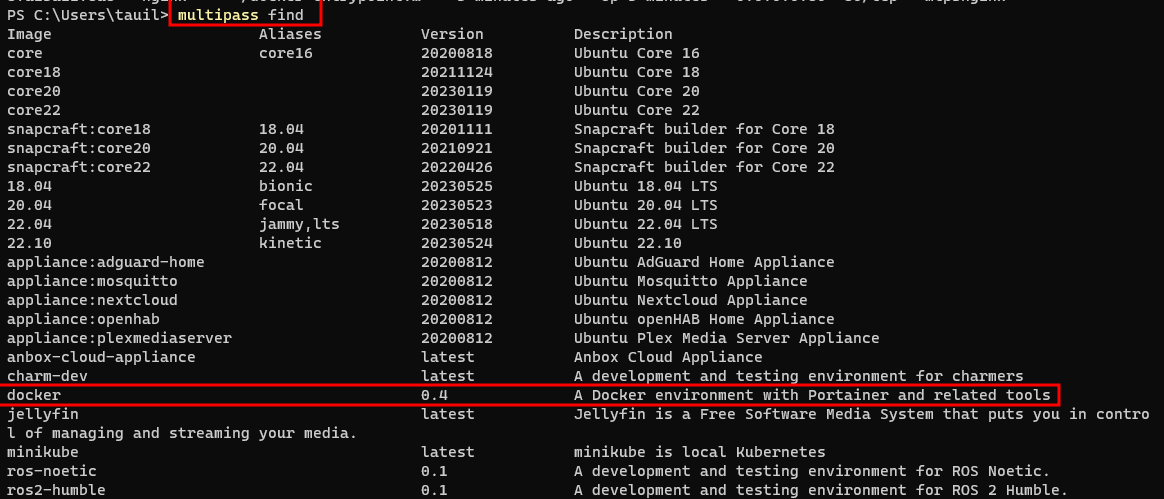Click 'snapcraft:core20' image name

(x=79, y=148)
